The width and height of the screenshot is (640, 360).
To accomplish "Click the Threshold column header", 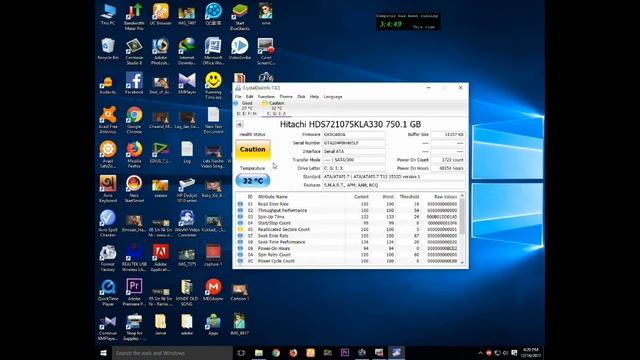I will click(409, 197).
